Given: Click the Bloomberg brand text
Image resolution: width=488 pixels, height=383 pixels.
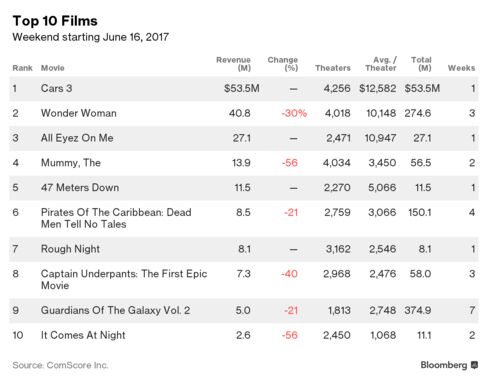Looking at the screenshot, I should (444, 365).
